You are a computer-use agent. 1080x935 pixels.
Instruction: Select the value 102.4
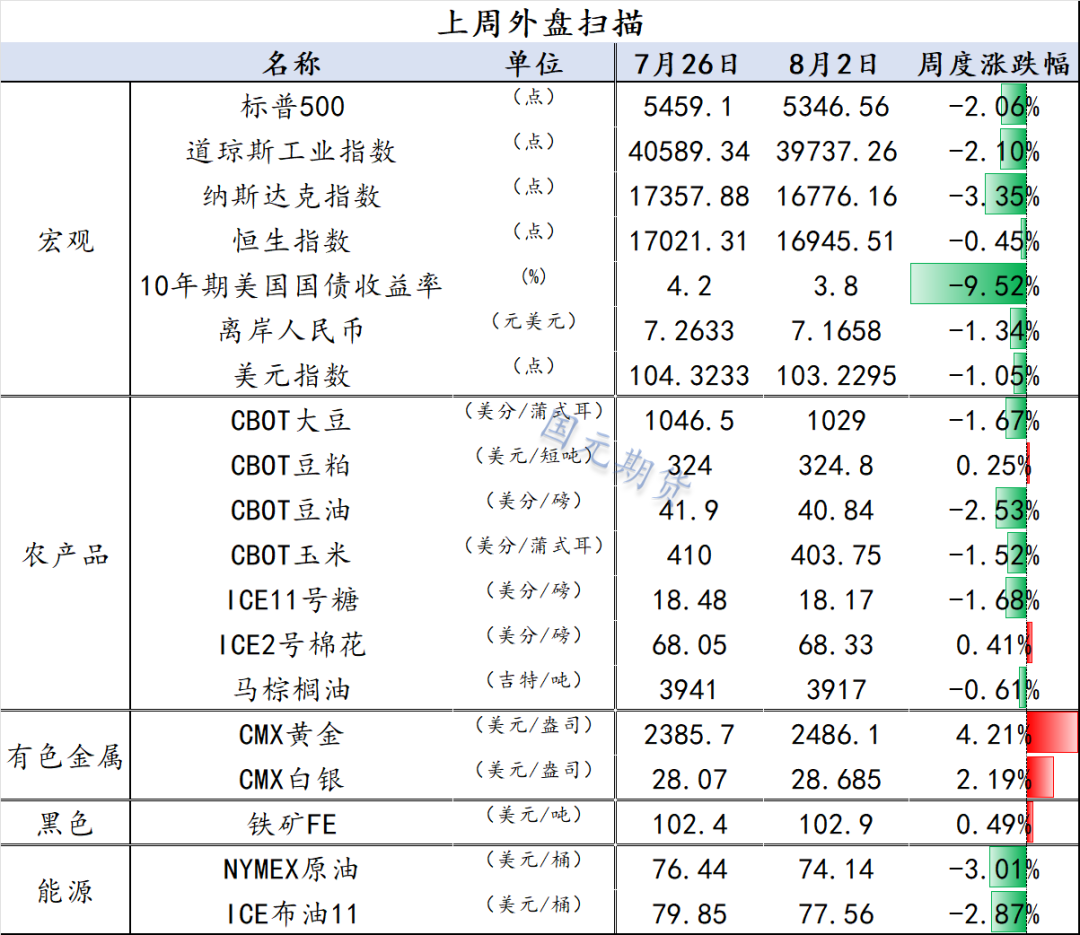[689, 824]
